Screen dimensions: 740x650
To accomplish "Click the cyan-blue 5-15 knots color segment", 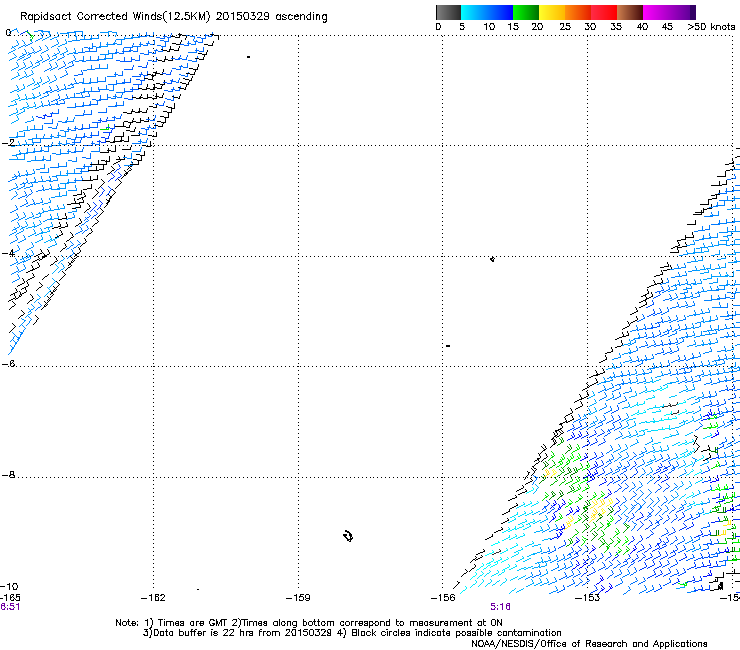I will click(487, 12).
